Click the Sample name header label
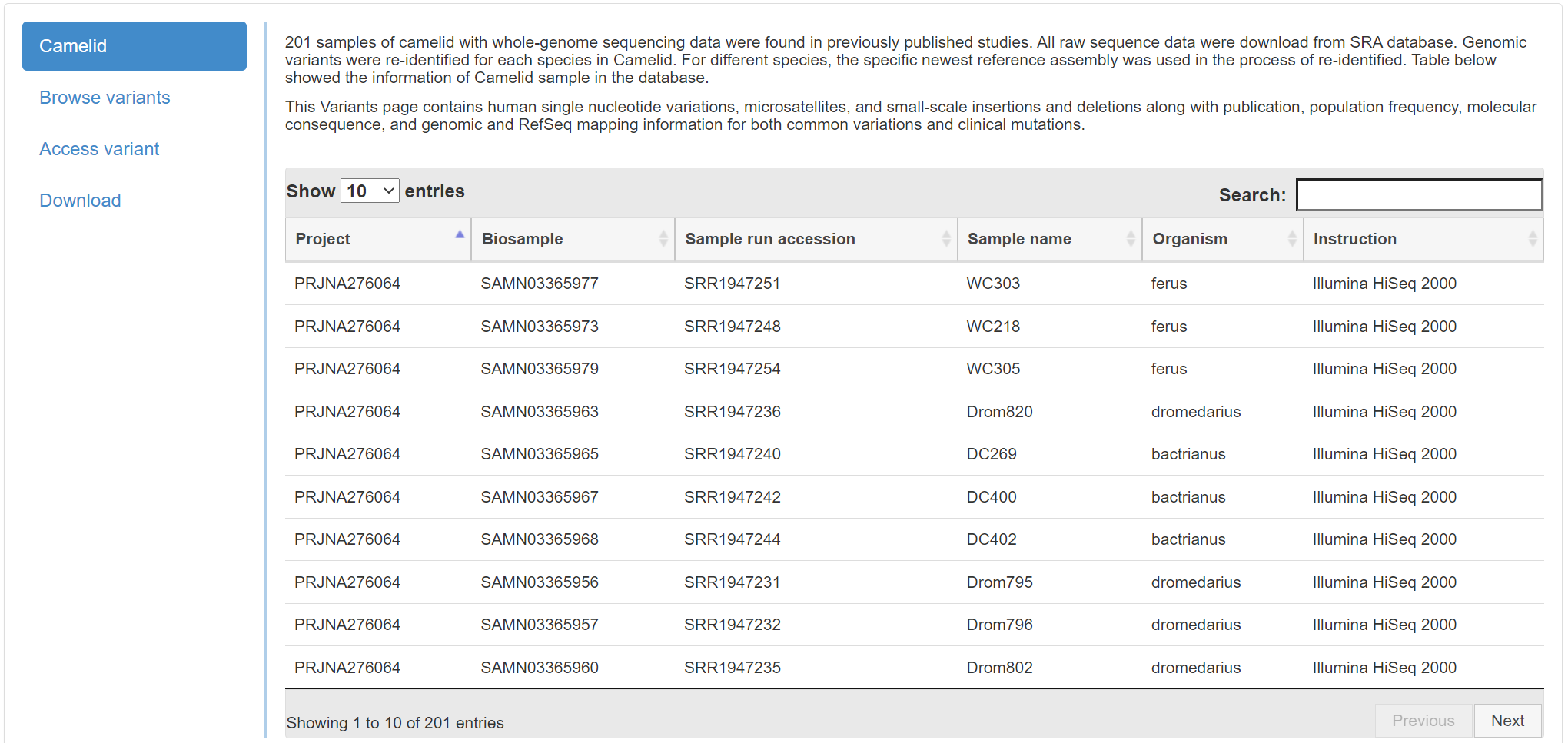This screenshot has width=1568, height=743. coord(1019,239)
